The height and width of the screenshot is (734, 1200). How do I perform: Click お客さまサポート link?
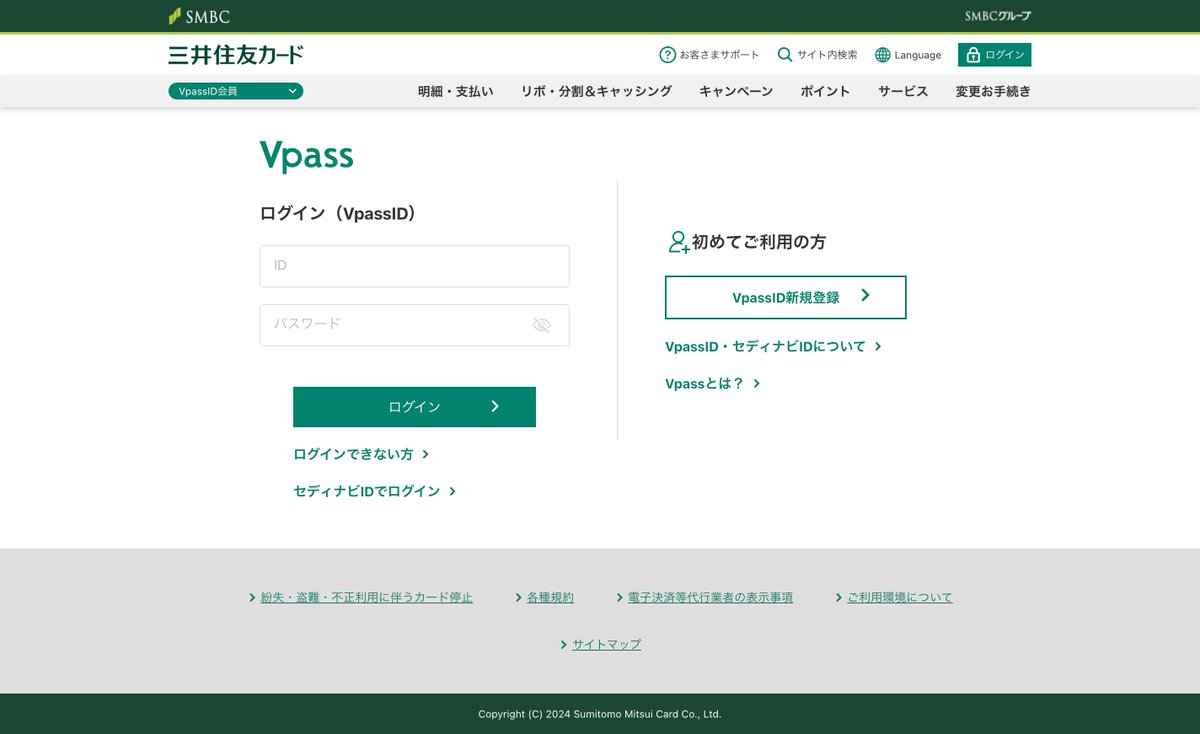point(719,55)
